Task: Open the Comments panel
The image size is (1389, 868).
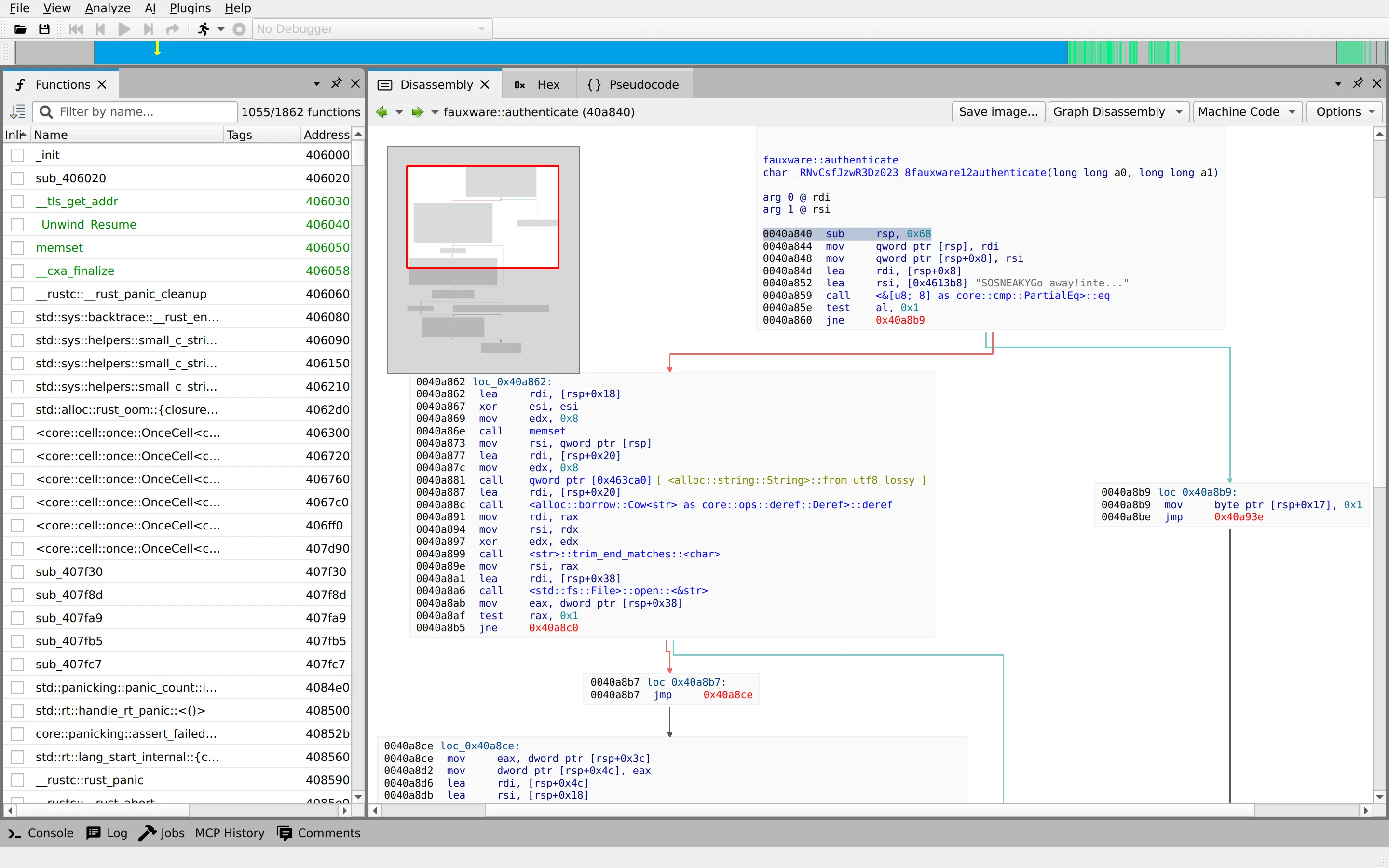Action: (x=318, y=833)
